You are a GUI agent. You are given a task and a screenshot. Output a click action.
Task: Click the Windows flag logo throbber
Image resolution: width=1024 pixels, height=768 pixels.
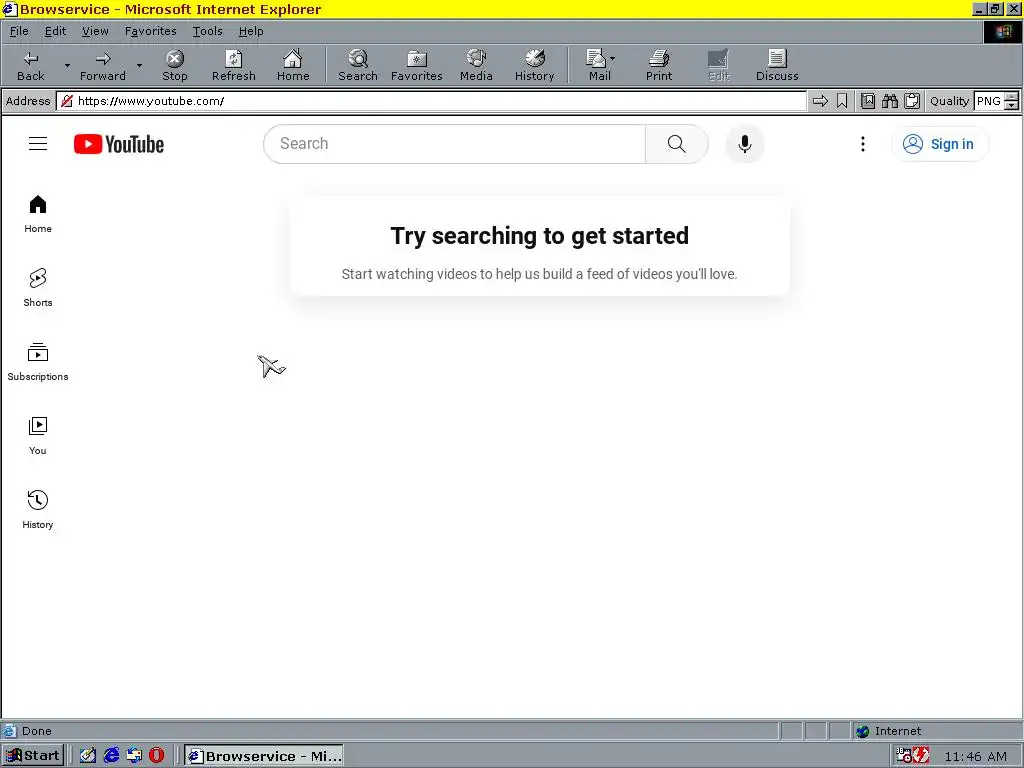tap(1002, 31)
